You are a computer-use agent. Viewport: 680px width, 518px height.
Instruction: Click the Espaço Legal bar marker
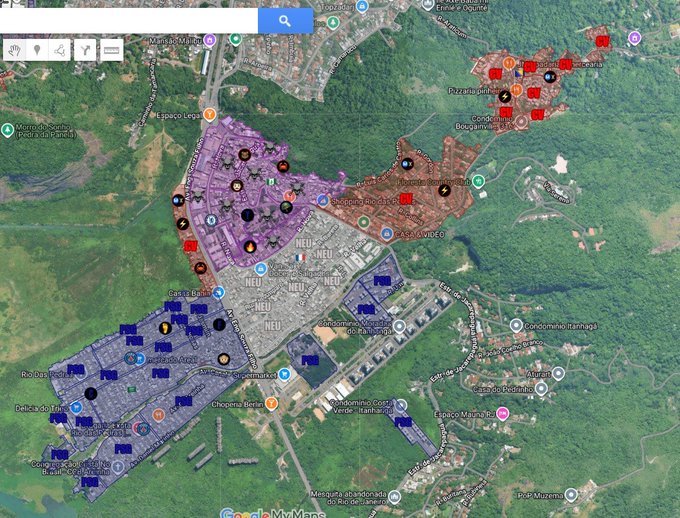coord(209,115)
